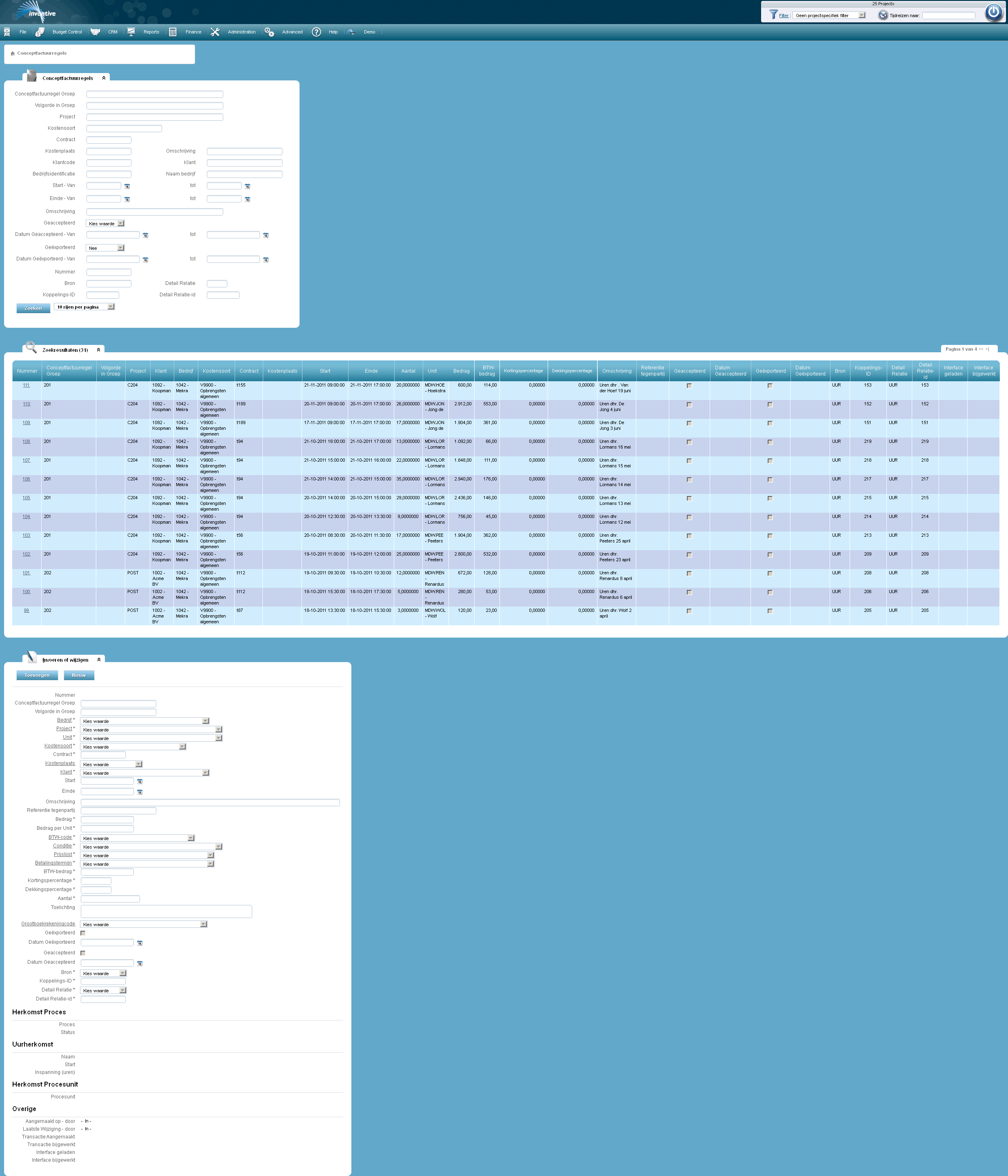Image resolution: width=1008 pixels, height=1176 pixels.
Task: Open the calendar for Einde tot date
Action: coord(247,199)
